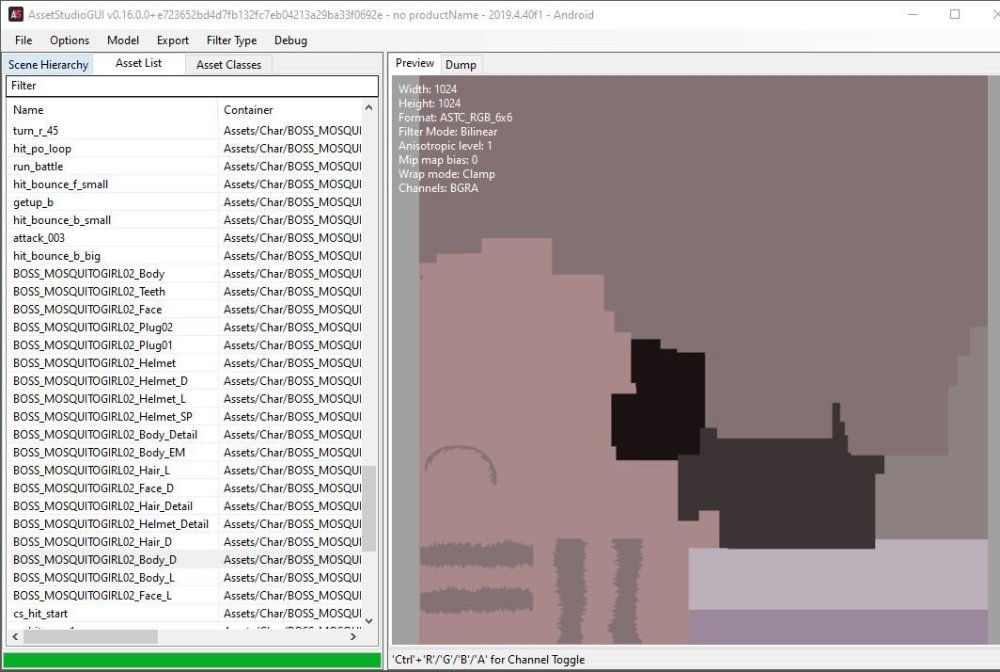Screen dimensions: 1000x672
Task: Switch to the Scene Hierarchy tab
Action: click(48, 63)
